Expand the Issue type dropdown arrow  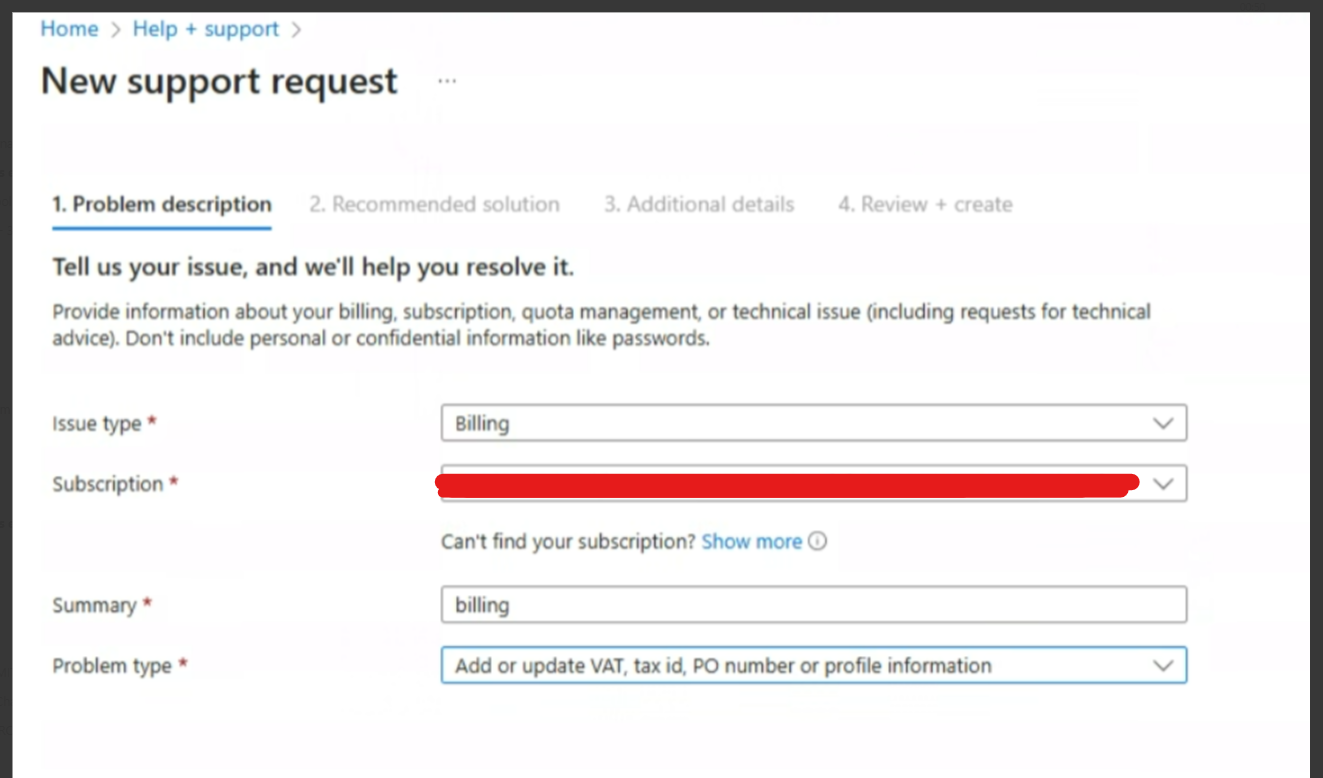(1163, 423)
